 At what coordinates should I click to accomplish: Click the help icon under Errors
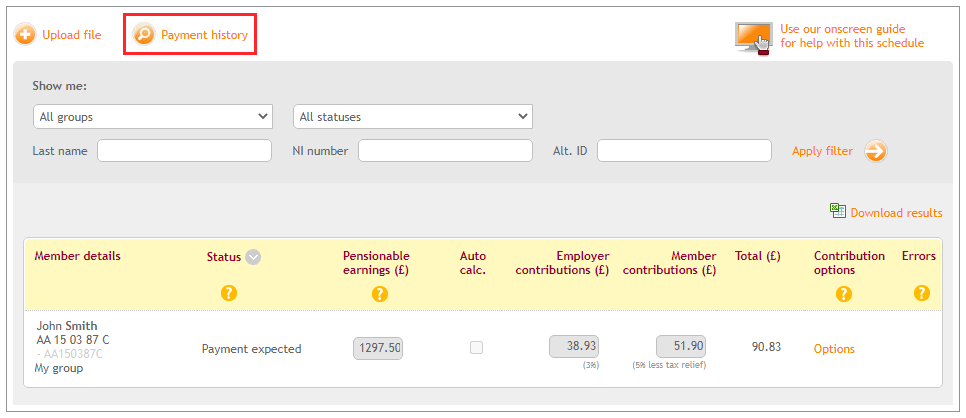(921, 293)
